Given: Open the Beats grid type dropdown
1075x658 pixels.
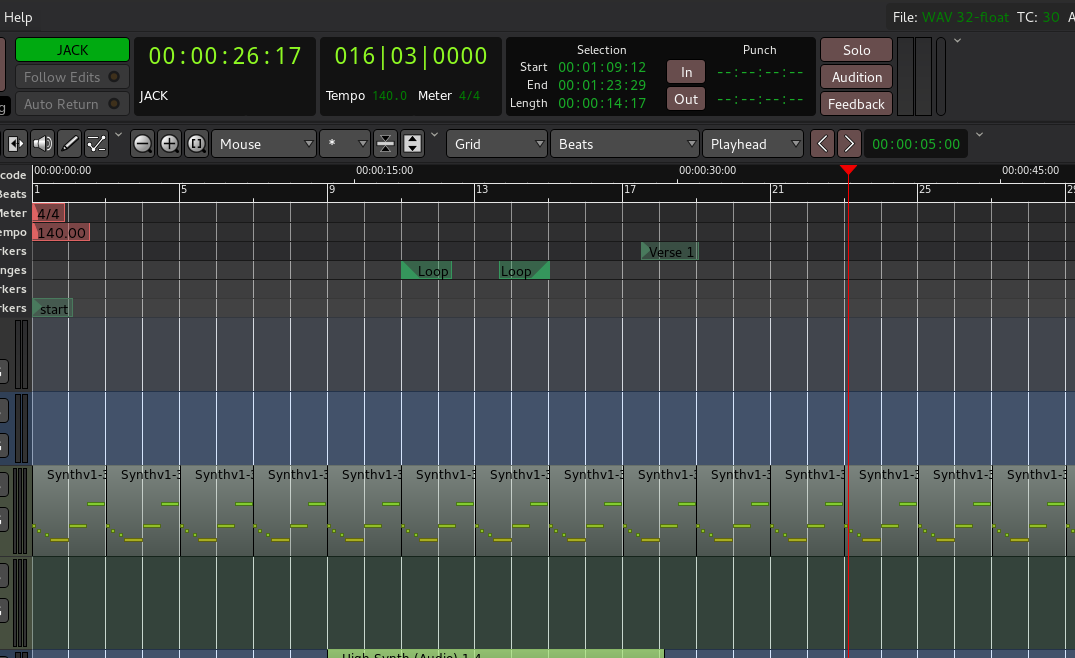Looking at the screenshot, I should 624,144.
